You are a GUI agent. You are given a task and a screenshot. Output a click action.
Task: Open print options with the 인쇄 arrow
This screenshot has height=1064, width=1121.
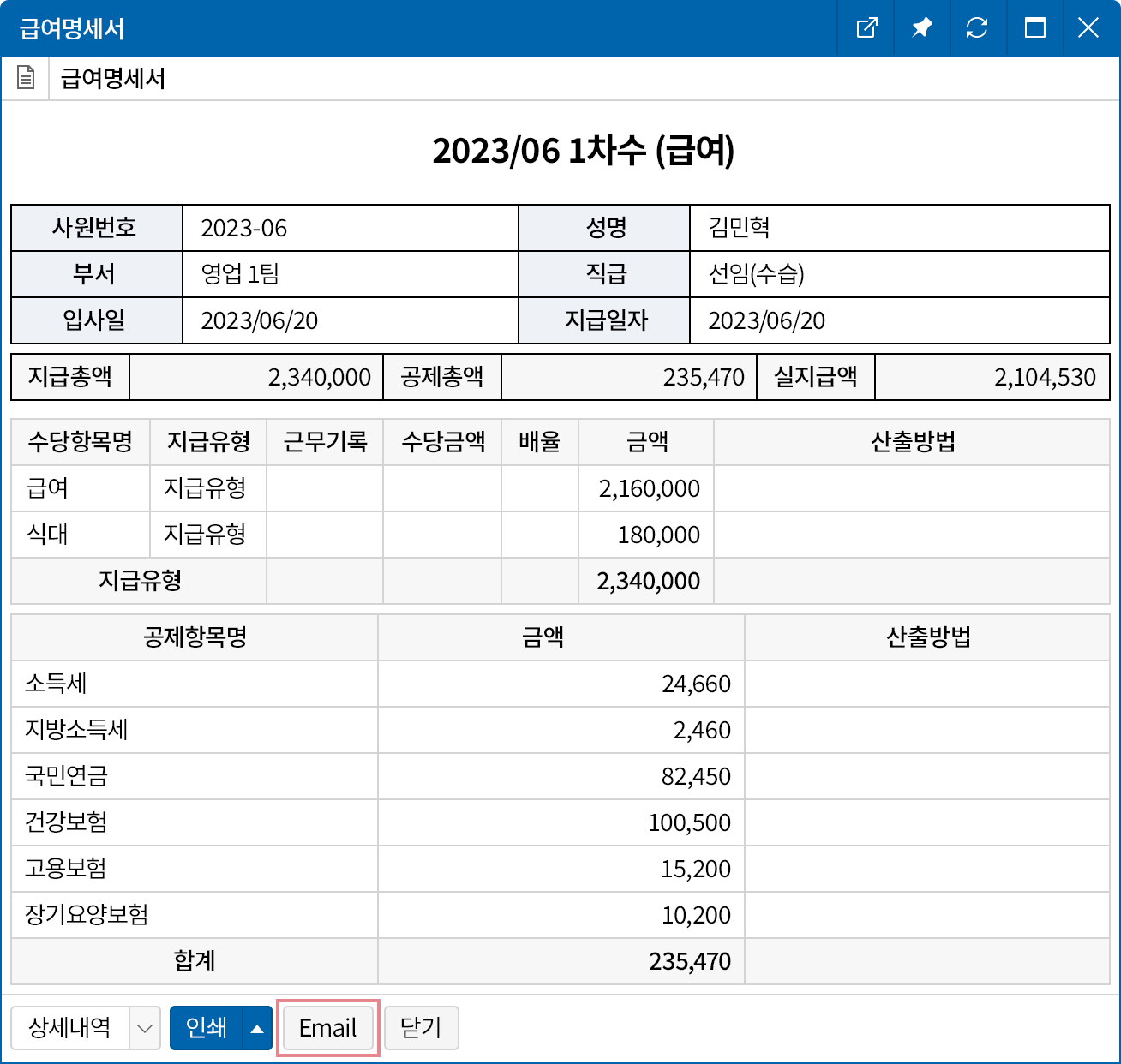point(256,1028)
